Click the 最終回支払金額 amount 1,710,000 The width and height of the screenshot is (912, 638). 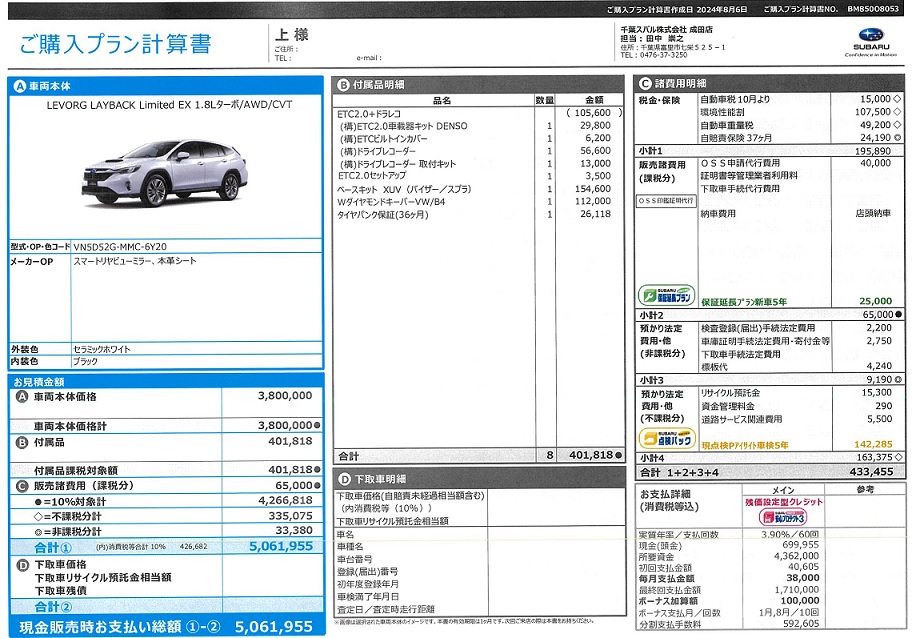[x=796, y=590]
